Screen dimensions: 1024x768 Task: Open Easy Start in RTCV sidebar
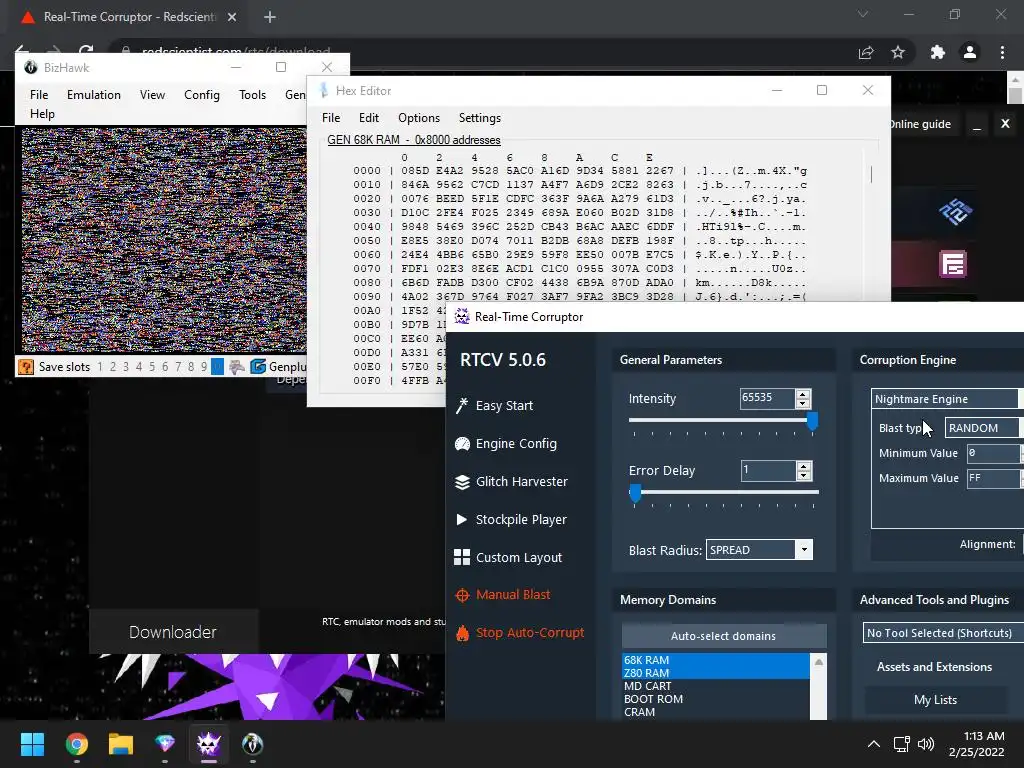[494, 406]
